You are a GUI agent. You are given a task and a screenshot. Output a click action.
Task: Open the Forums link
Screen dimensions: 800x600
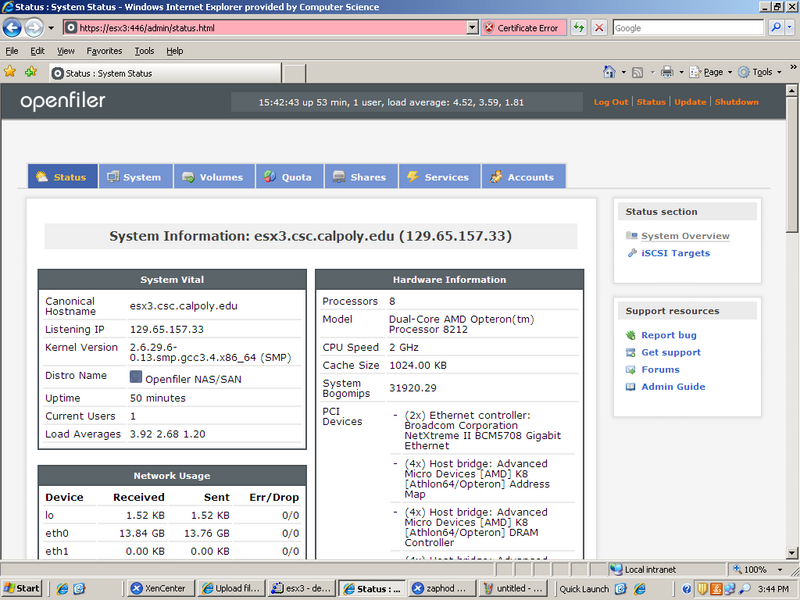click(x=660, y=370)
